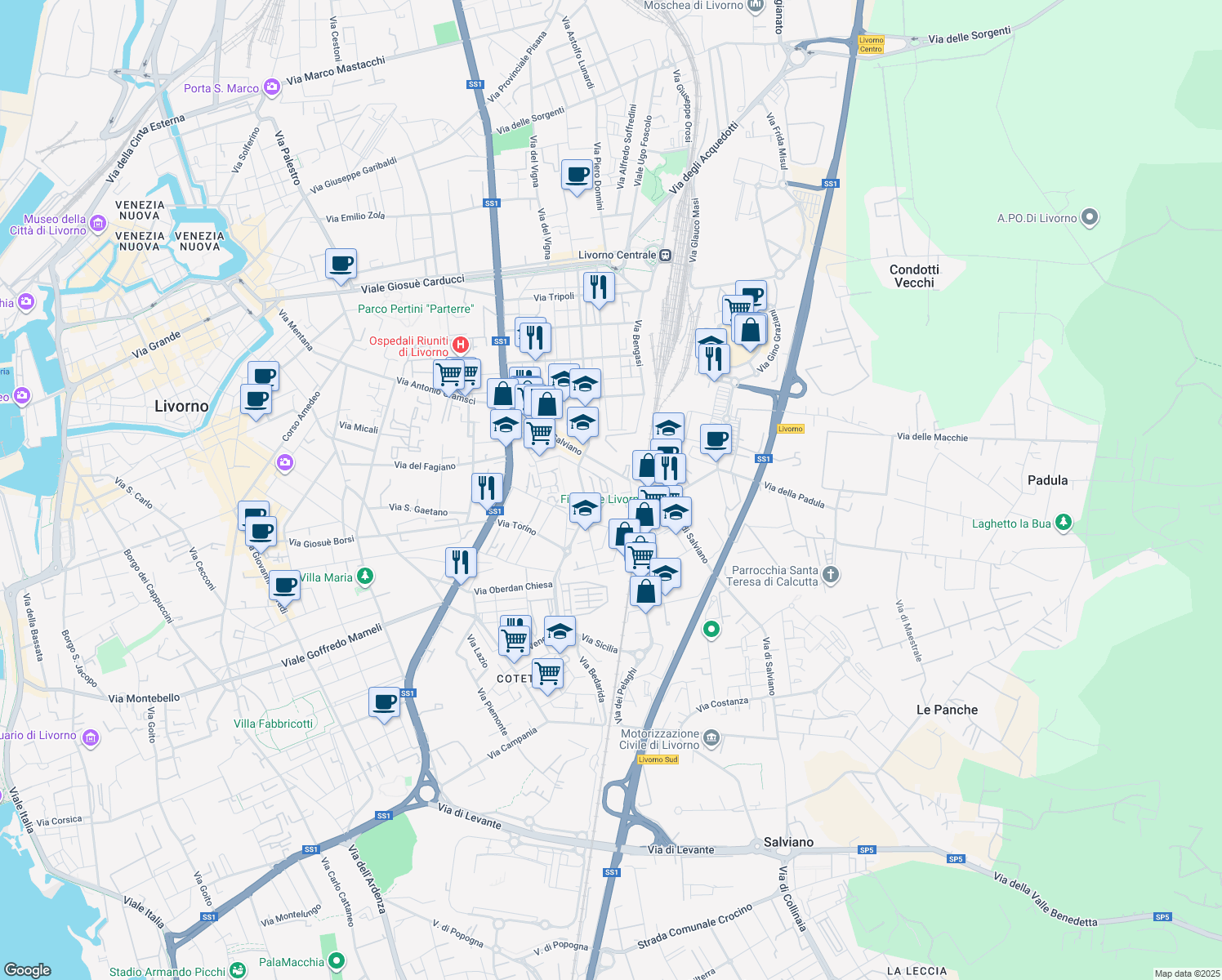
Task: Click the graduation cap icon near Via Sicilia
Action: point(559,630)
